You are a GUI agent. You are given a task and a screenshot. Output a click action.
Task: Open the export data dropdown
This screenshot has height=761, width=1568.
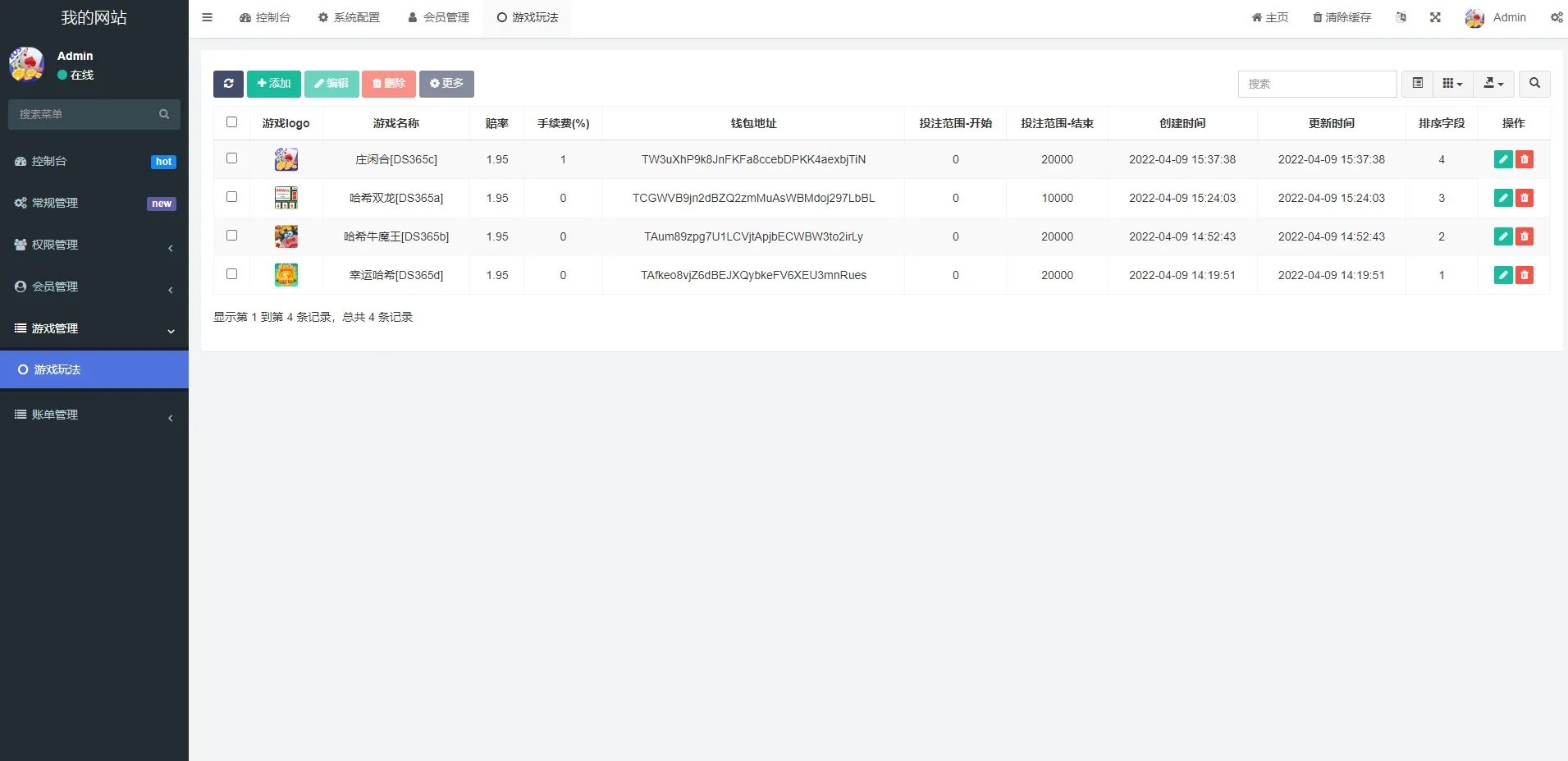pos(1493,84)
